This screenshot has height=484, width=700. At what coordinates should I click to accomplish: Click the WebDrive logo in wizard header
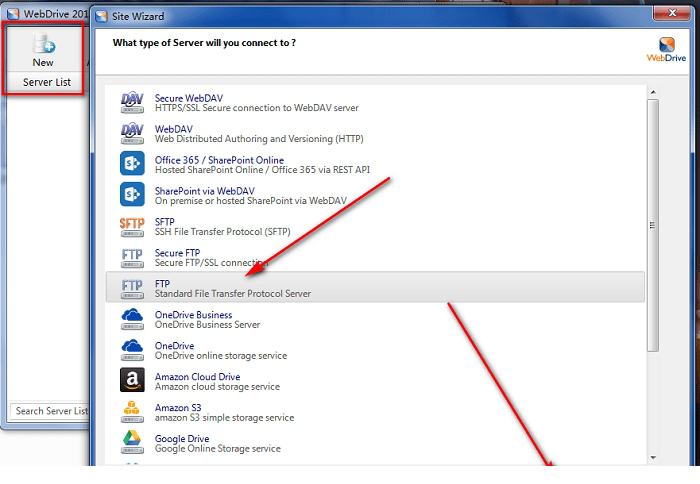coord(666,48)
